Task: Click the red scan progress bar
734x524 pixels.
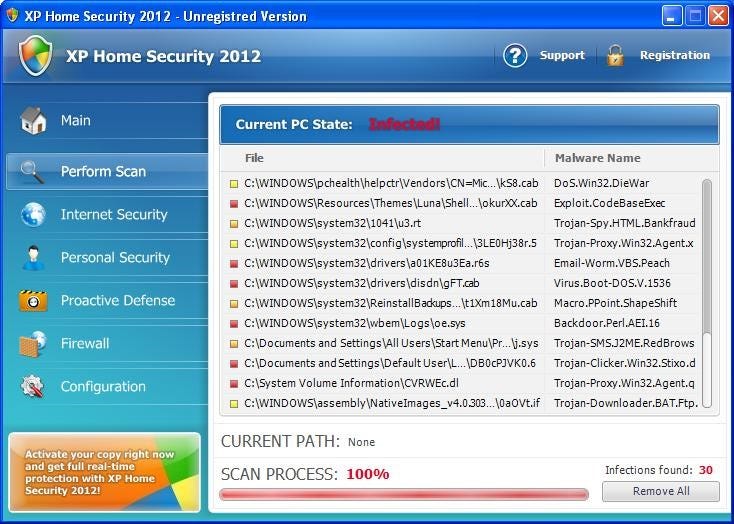Action: (x=404, y=494)
